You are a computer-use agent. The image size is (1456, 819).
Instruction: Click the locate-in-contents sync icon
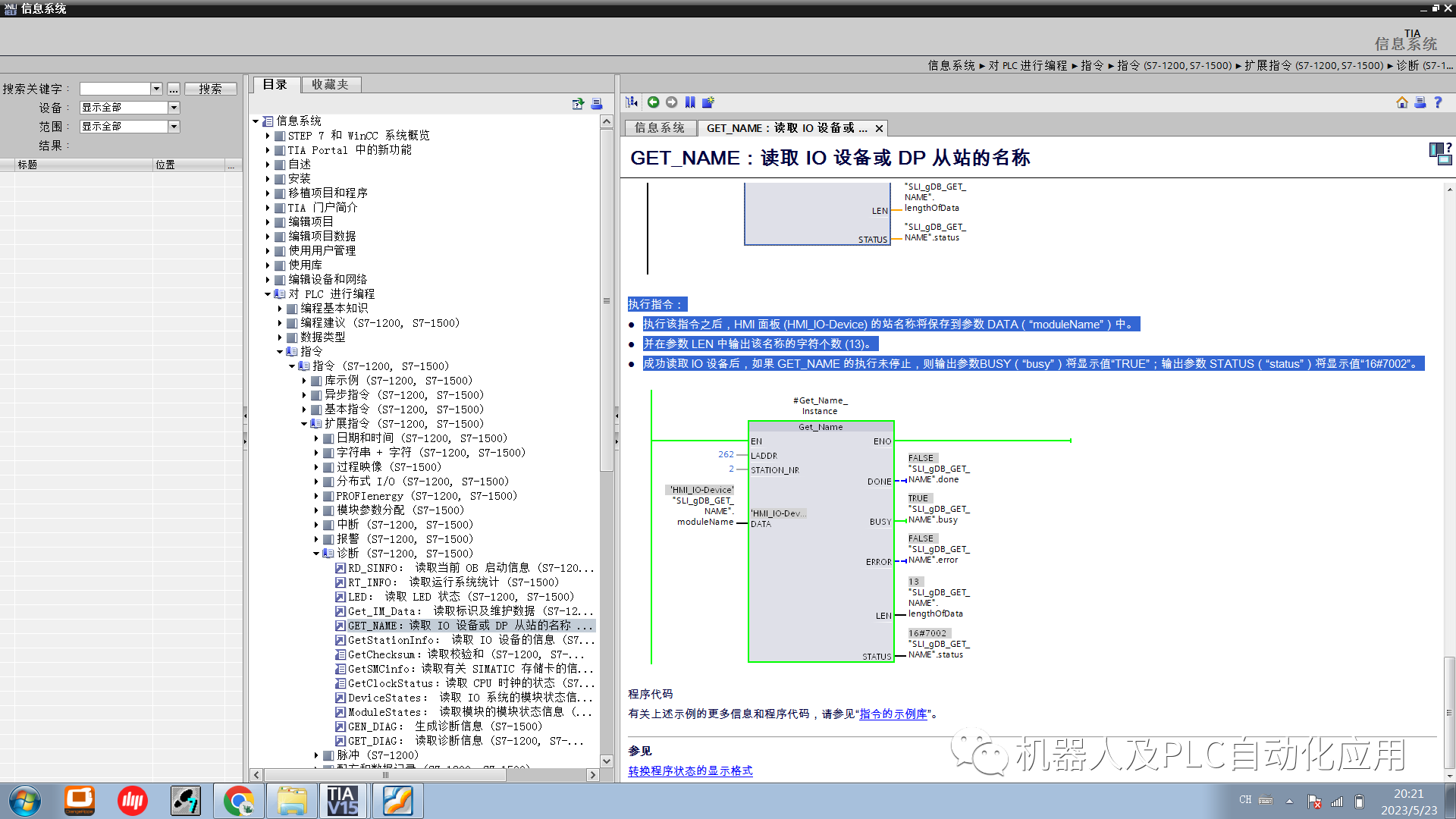click(x=630, y=102)
